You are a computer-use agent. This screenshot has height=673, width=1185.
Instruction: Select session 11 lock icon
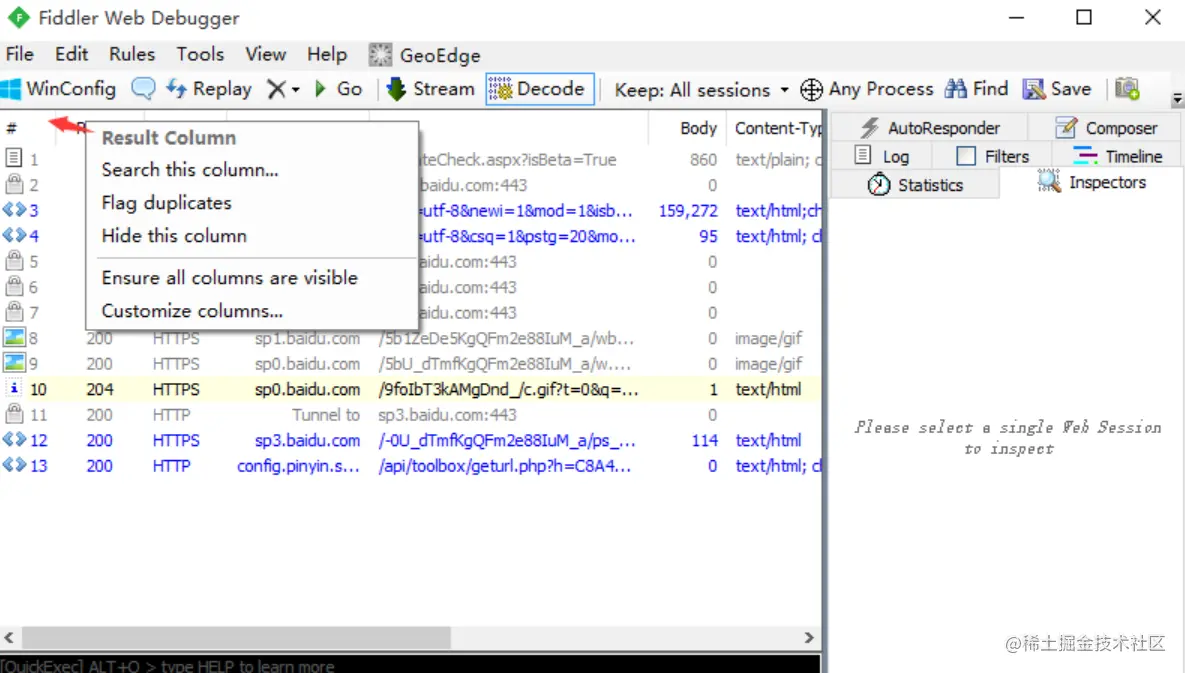[14, 413]
